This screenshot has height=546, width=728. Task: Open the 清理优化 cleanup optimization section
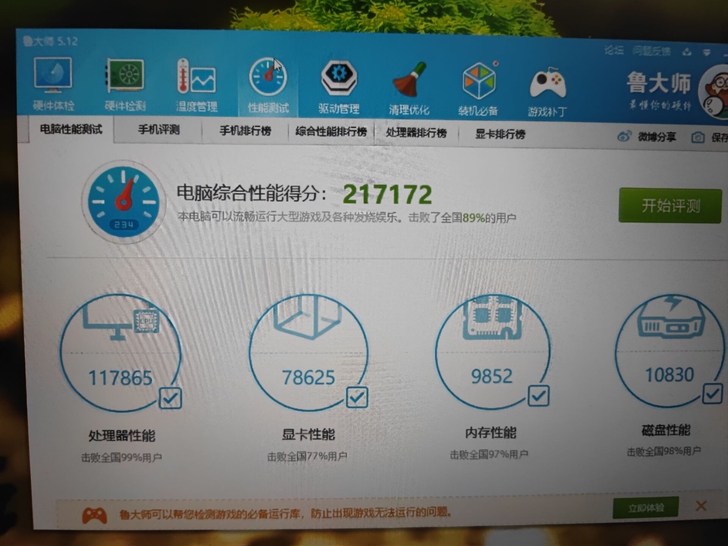[409, 88]
